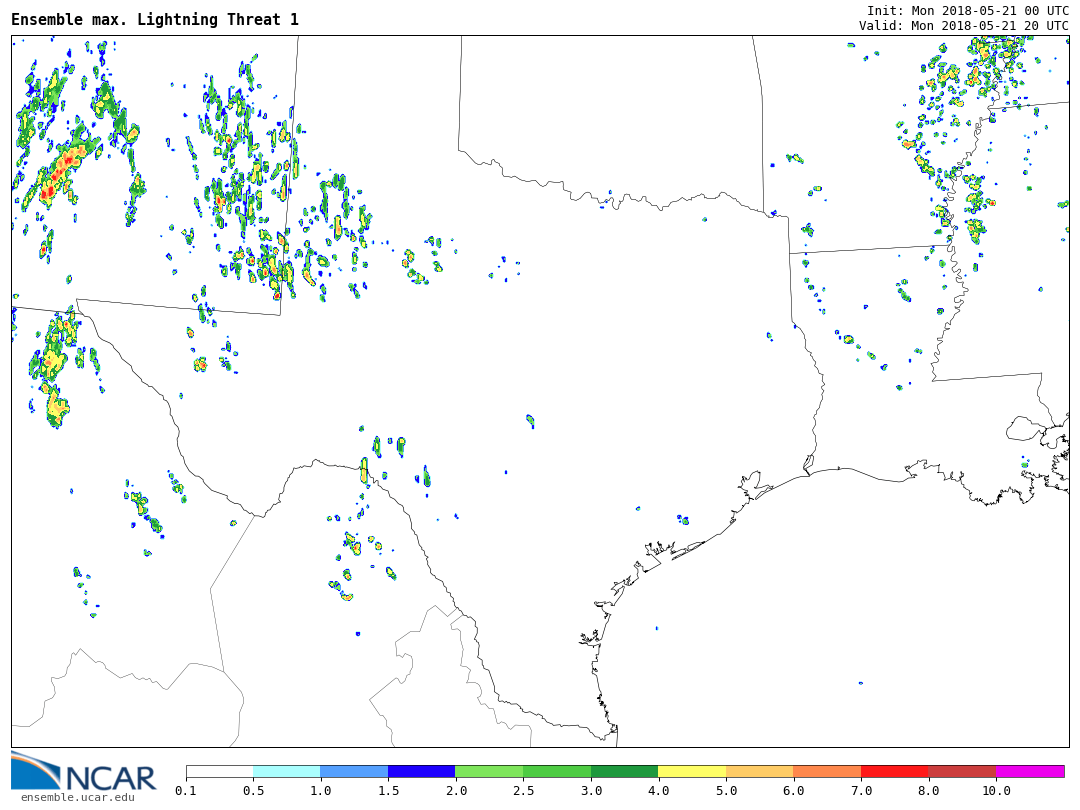The image size is (1080, 810).
Task: Open the ensemble.ucar.edu link text
Action: coord(77,797)
